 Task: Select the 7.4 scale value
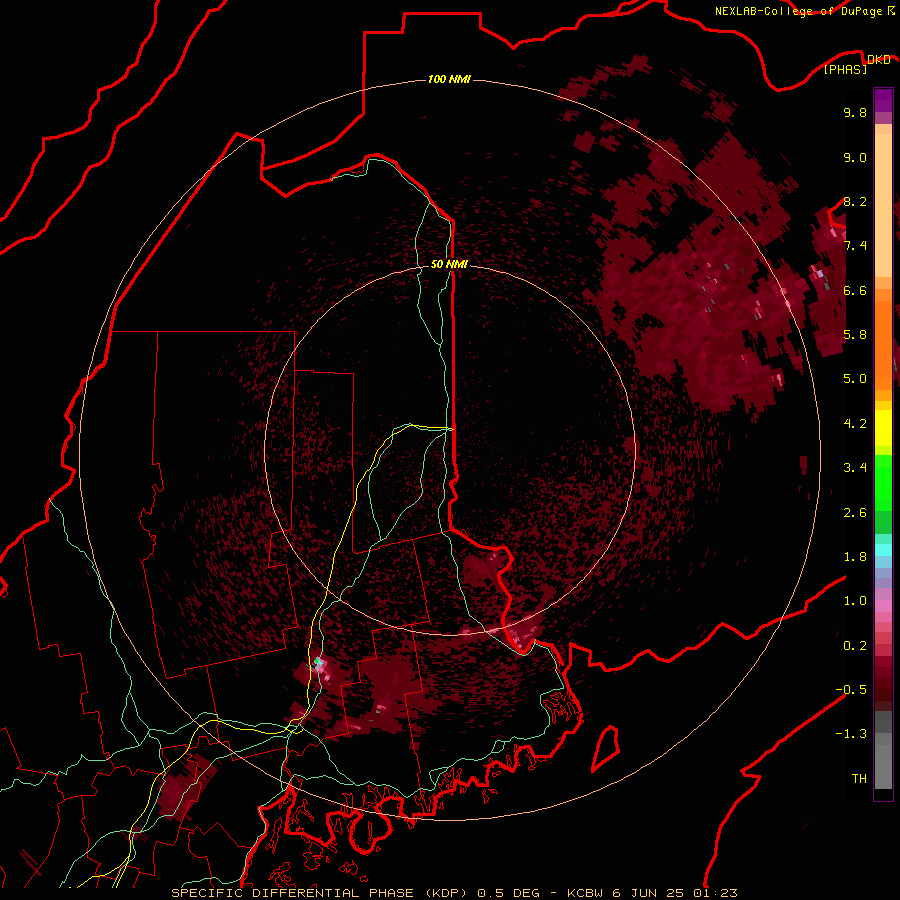(855, 246)
